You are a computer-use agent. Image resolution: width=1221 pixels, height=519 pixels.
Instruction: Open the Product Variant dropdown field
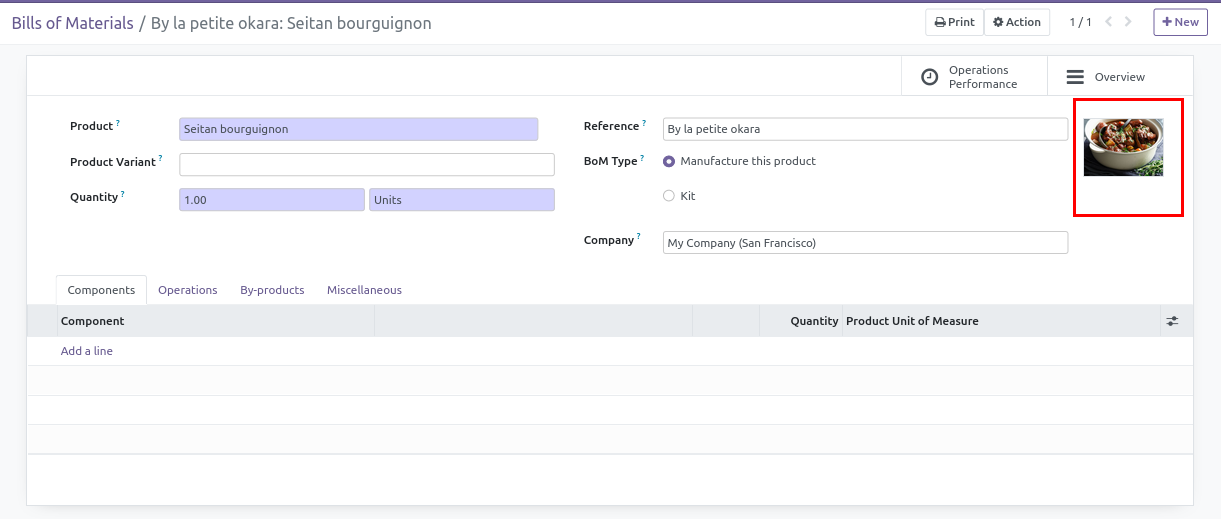366,164
